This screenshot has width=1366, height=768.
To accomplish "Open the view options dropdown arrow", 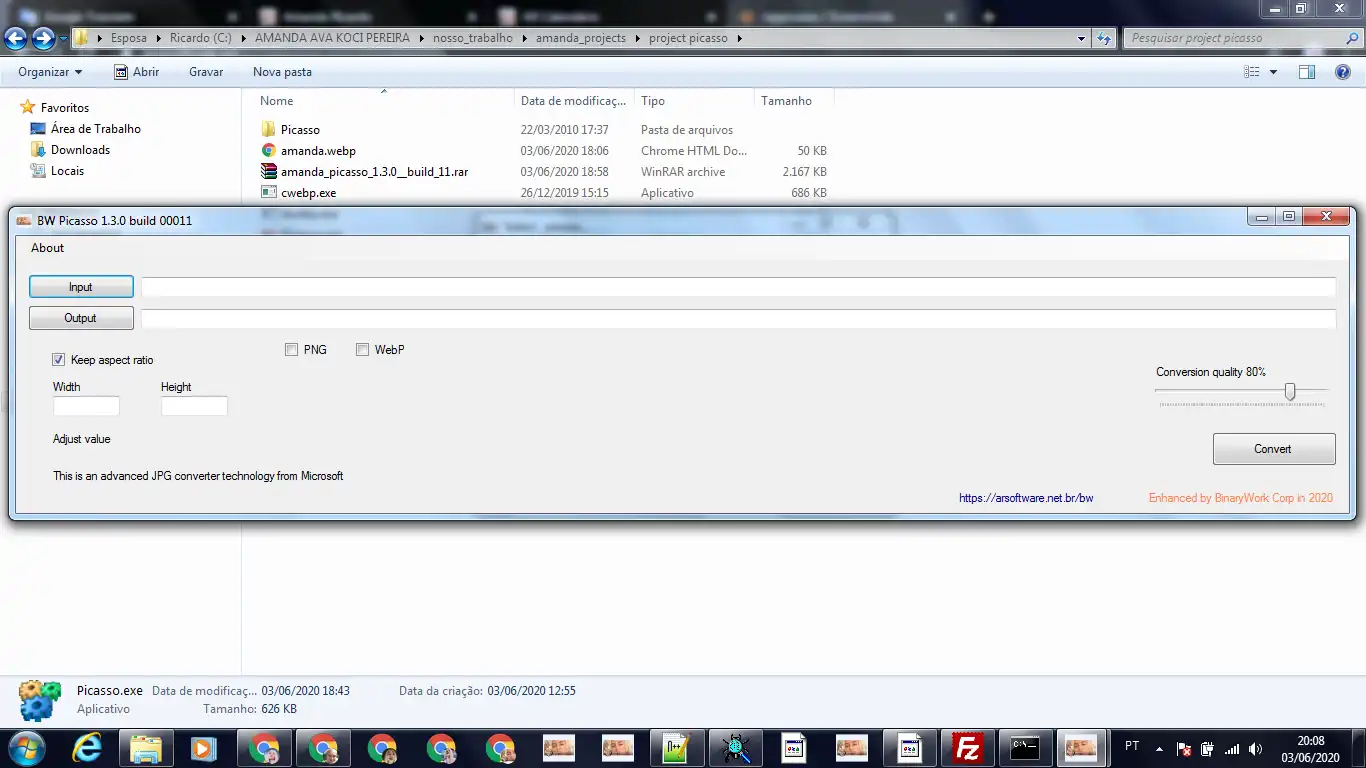I will (1273, 72).
